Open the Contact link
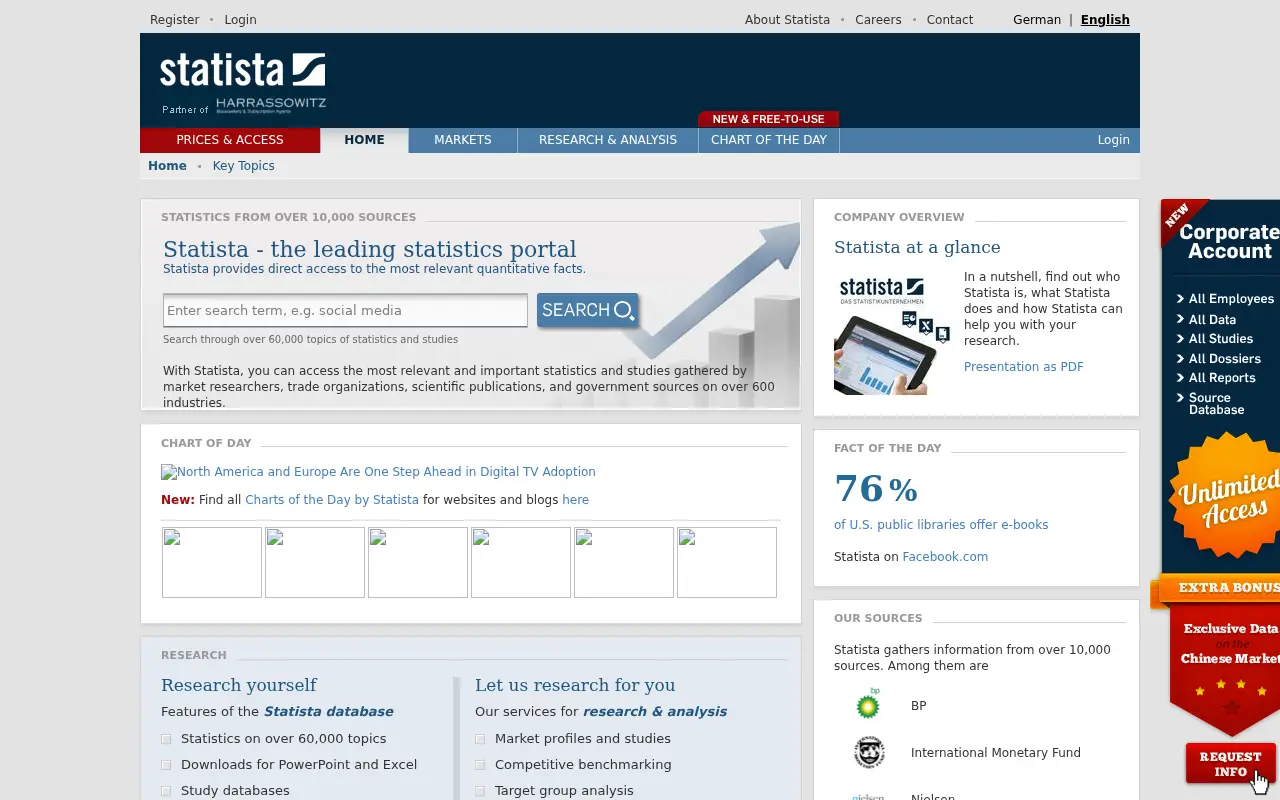 tap(950, 19)
